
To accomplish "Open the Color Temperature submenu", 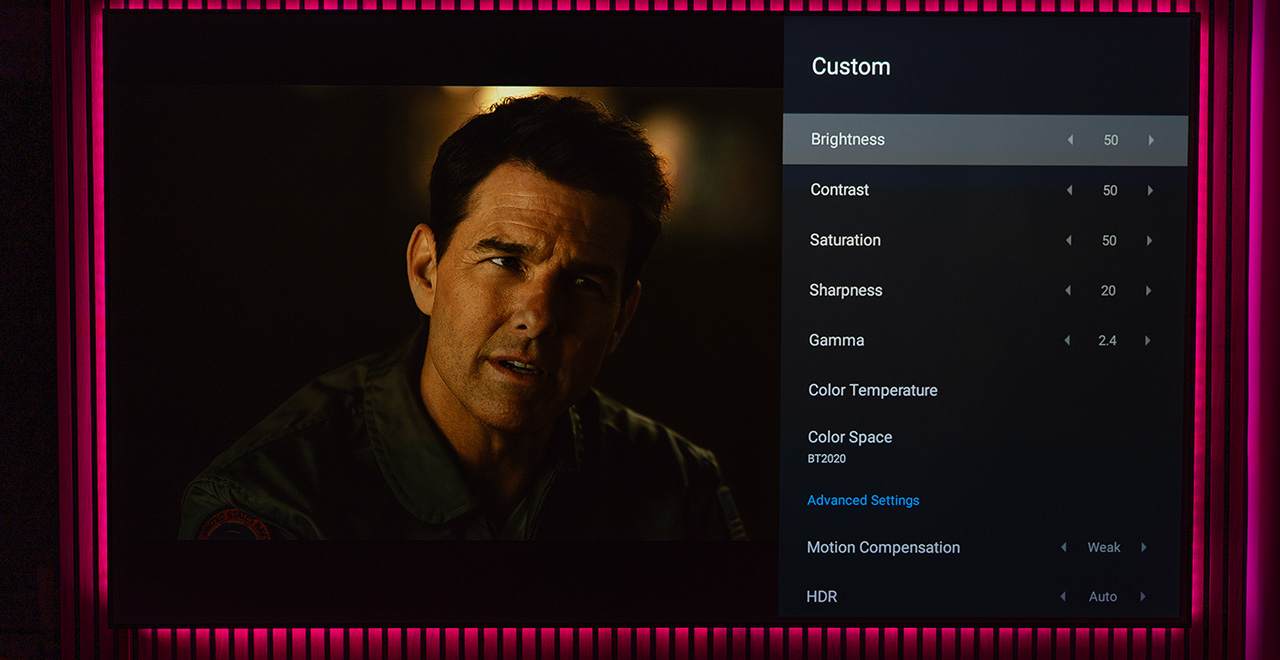I will tap(872, 390).
